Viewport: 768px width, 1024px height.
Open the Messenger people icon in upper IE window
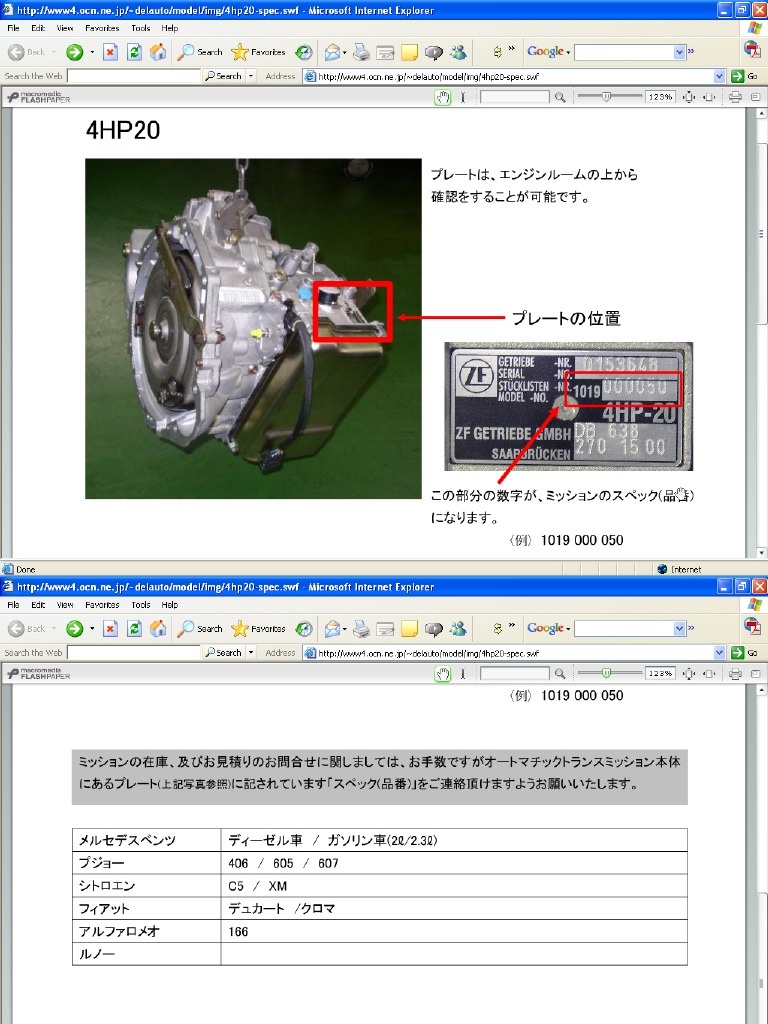[x=458, y=52]
